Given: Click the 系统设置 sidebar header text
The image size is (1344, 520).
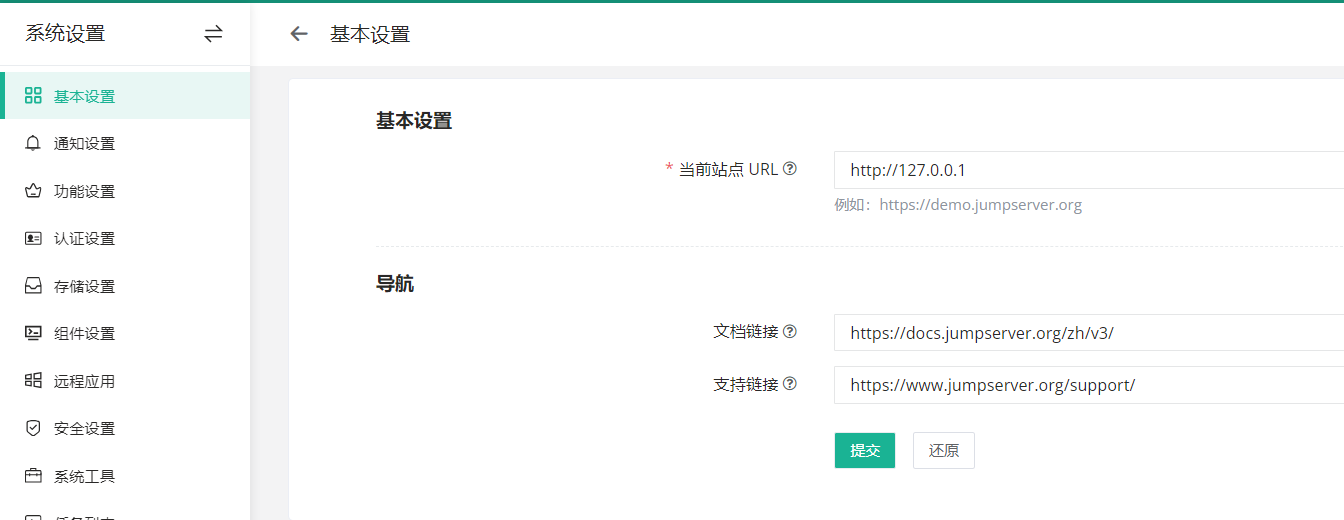Looking at the screenshot, I should (x=65, y=33).
